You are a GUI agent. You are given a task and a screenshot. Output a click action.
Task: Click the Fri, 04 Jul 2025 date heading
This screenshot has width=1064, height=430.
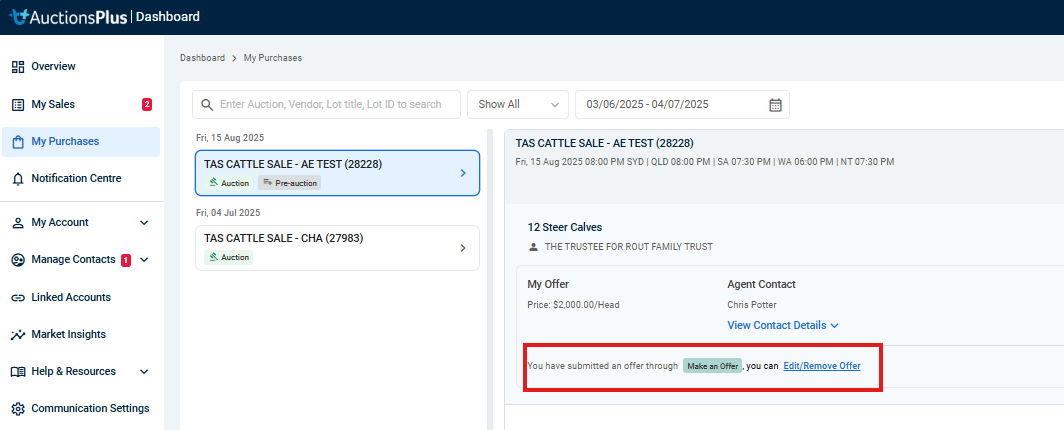(x=227, y=212)
